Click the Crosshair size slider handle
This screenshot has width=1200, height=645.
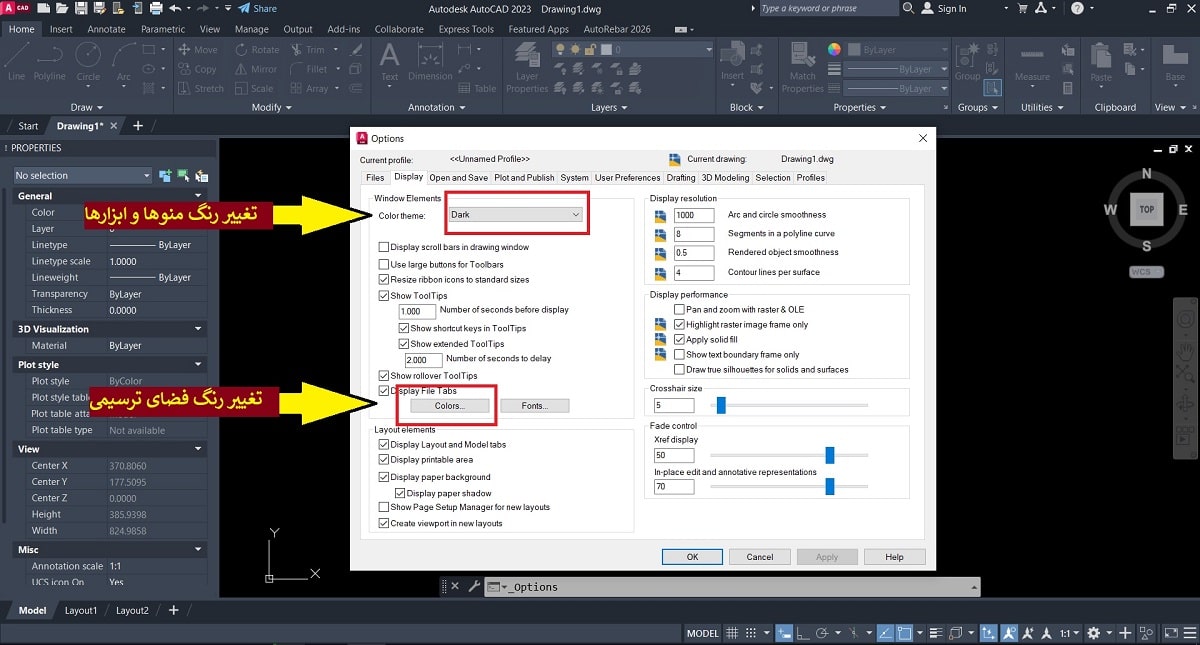pyautogui.click(x=720, y=405)
